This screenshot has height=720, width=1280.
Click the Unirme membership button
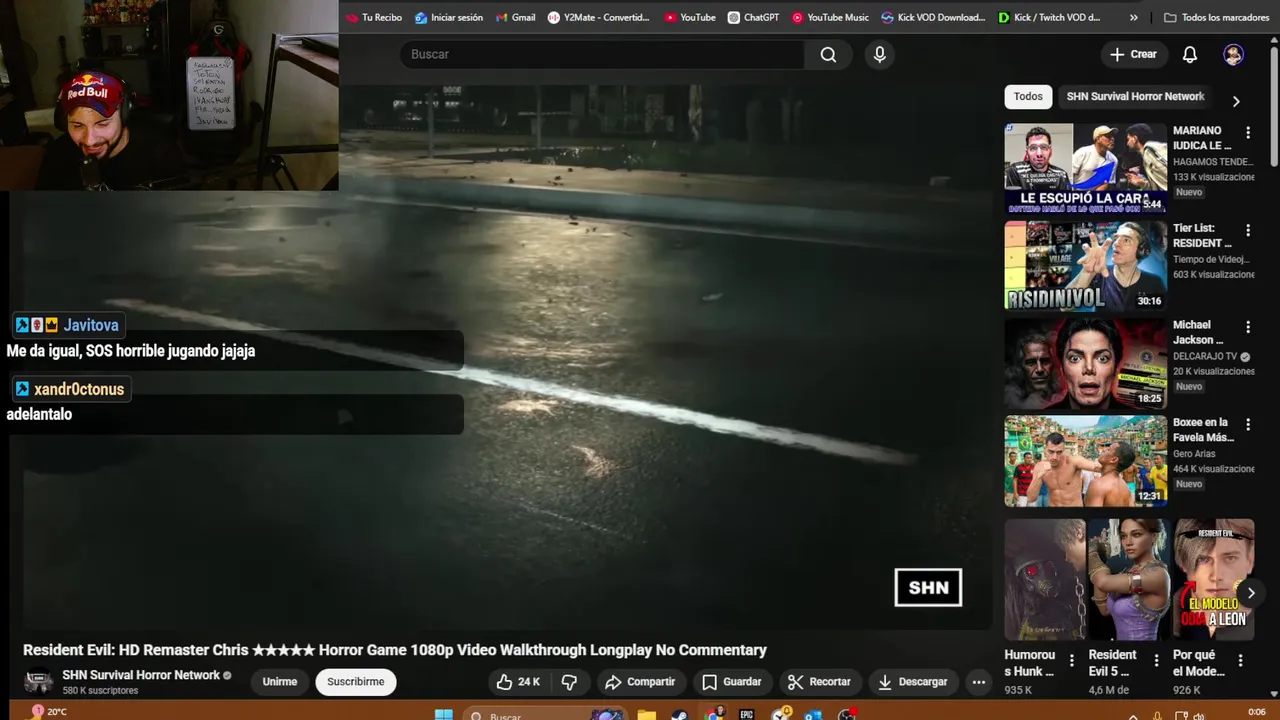coord(280,682)
